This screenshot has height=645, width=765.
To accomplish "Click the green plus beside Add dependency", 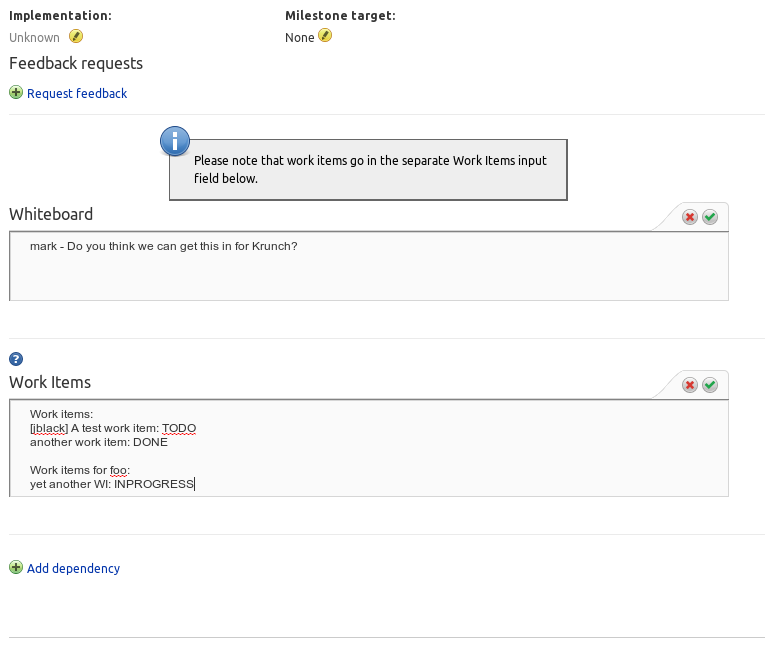I will (16, 568).
